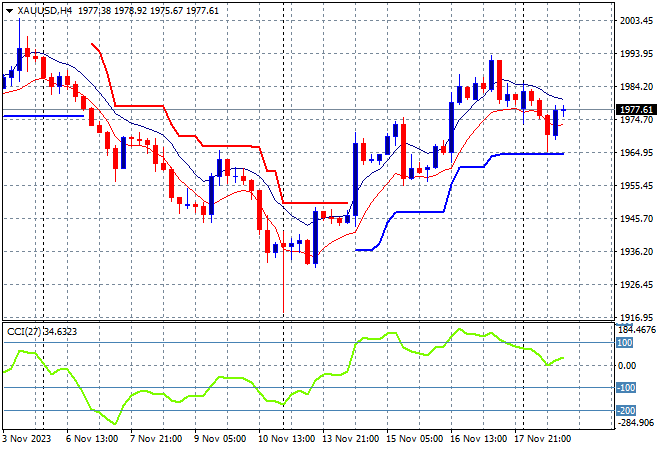Click the 1945.70 price axis label
Viewport: 660px width, 450px height.
pos(636,218)
